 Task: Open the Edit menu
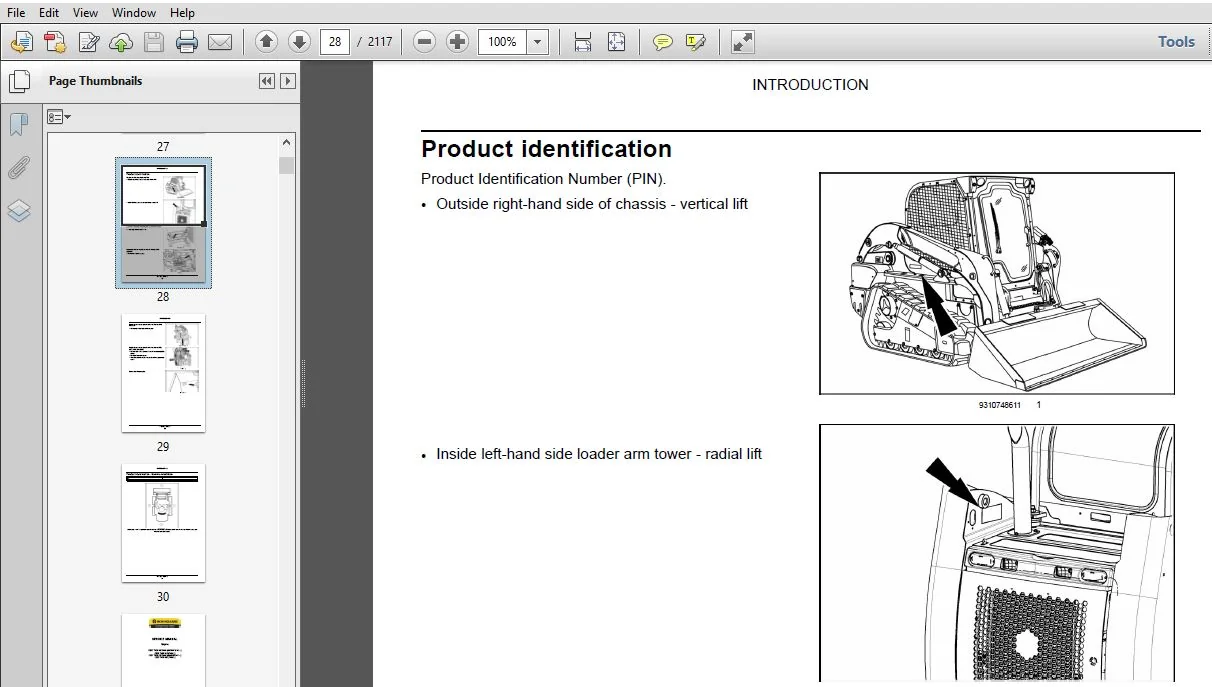49,13
